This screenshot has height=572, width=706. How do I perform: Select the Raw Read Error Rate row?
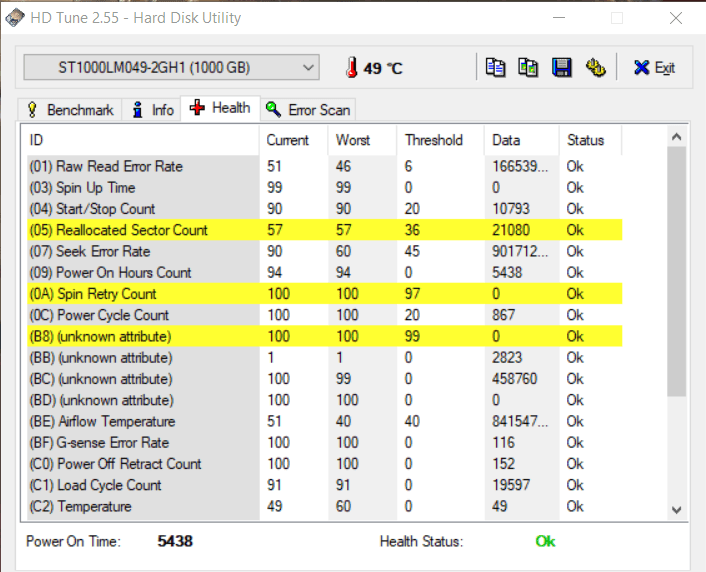coord(324,166)
